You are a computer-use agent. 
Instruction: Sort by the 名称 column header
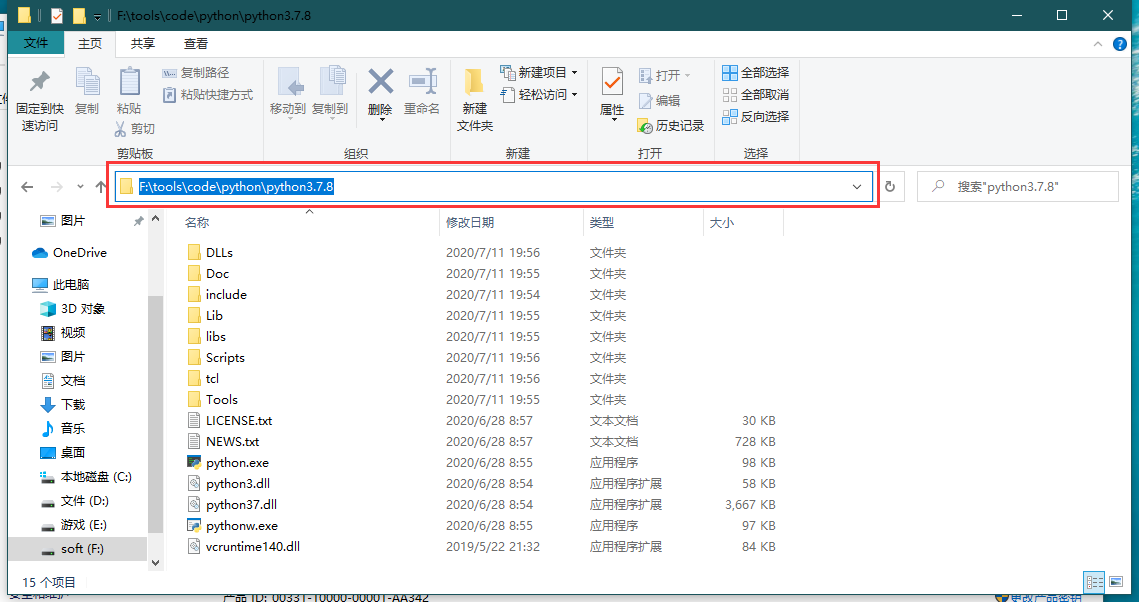197,223
